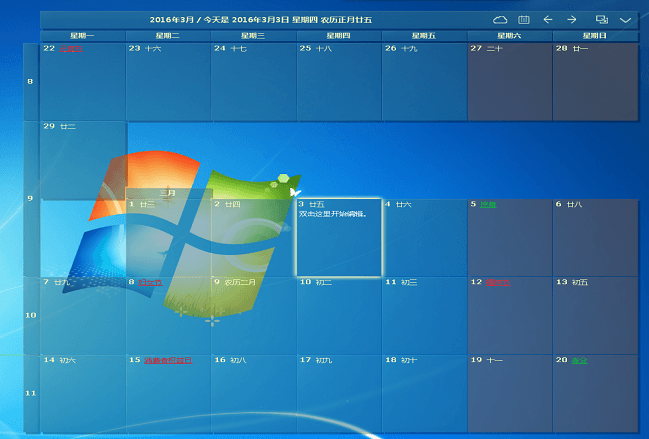Click the green 春分 label on day 20
The height and width of the screenshot is (439, 649).
[579, 360]
